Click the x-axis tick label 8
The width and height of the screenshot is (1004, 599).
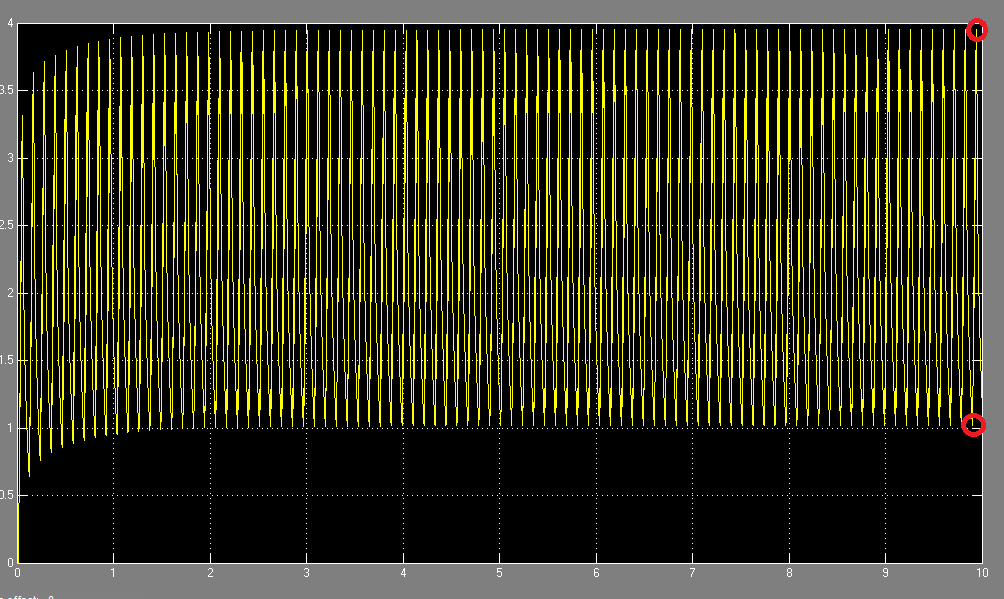pos(789,573)
